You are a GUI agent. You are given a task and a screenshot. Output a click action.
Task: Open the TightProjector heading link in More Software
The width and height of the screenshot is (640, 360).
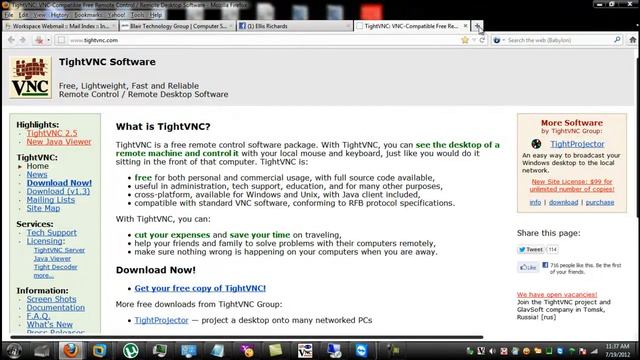[x=577, y=144]
